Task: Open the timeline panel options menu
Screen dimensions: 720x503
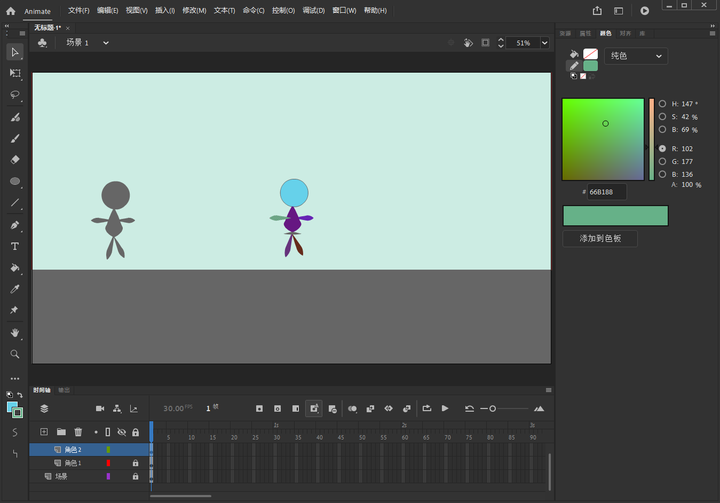Action: pyautogui.click(x=548, y=390)
